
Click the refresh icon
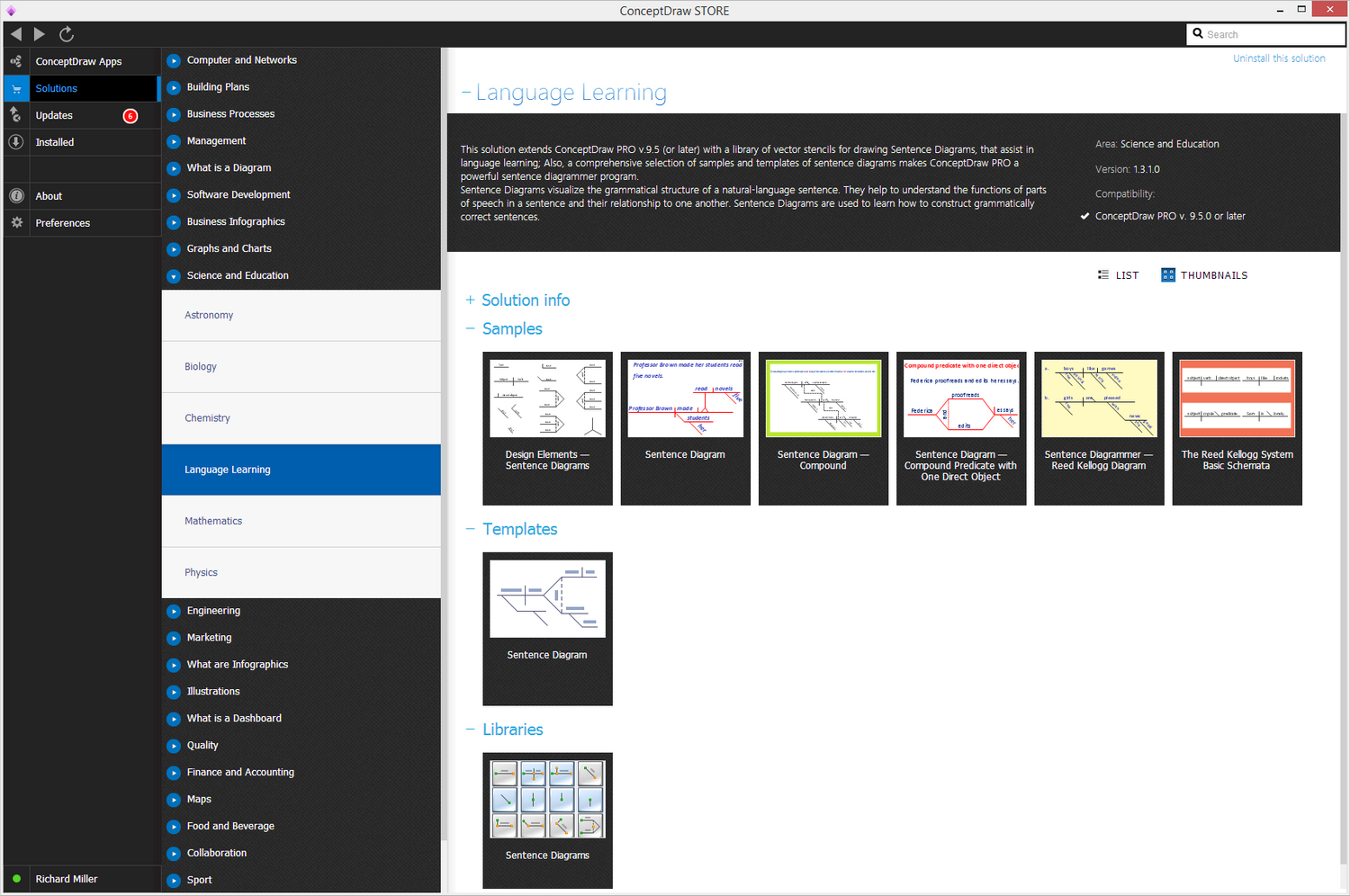point(67,34)
